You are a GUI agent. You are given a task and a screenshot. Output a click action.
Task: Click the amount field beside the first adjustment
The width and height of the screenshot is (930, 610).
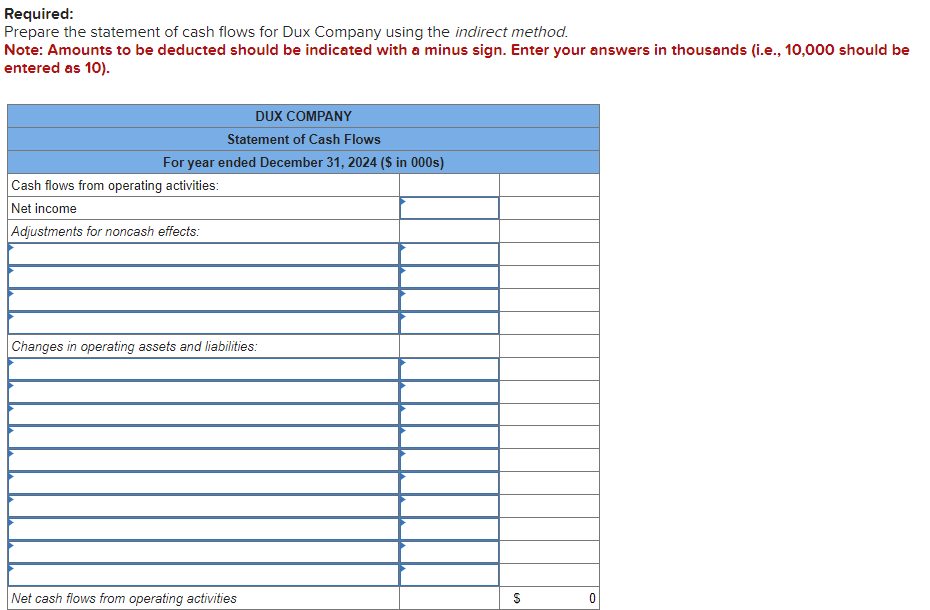[448, 253]
